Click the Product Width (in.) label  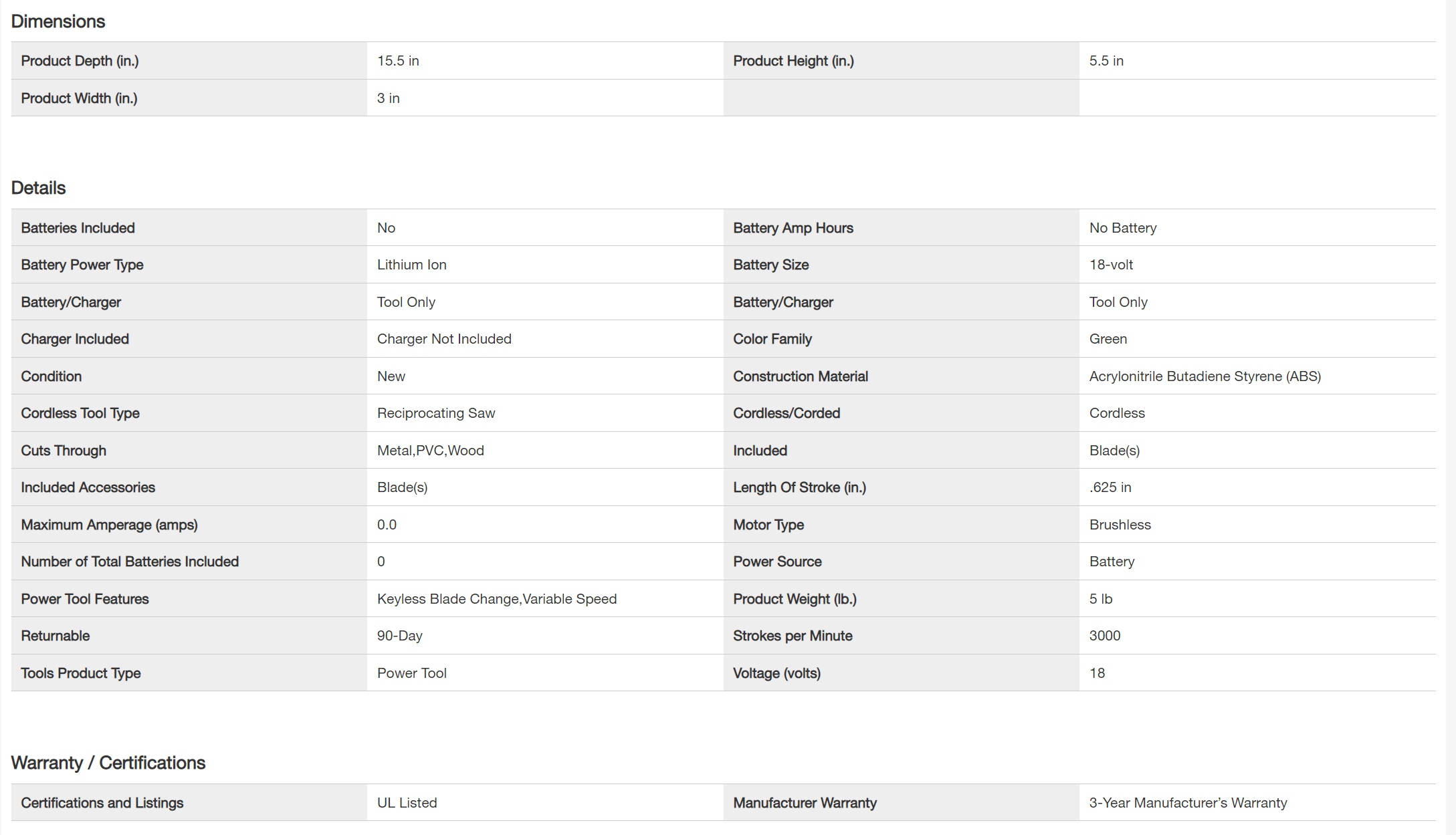[x=79, y=98]
